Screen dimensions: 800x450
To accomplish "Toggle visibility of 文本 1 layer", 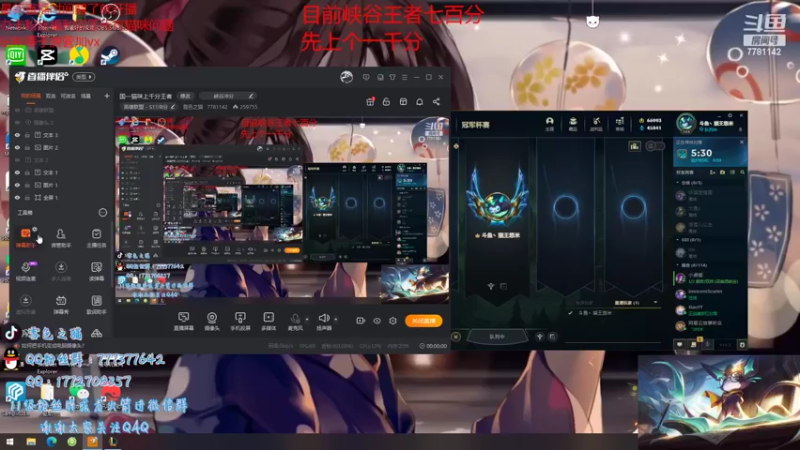I will 17,172.
